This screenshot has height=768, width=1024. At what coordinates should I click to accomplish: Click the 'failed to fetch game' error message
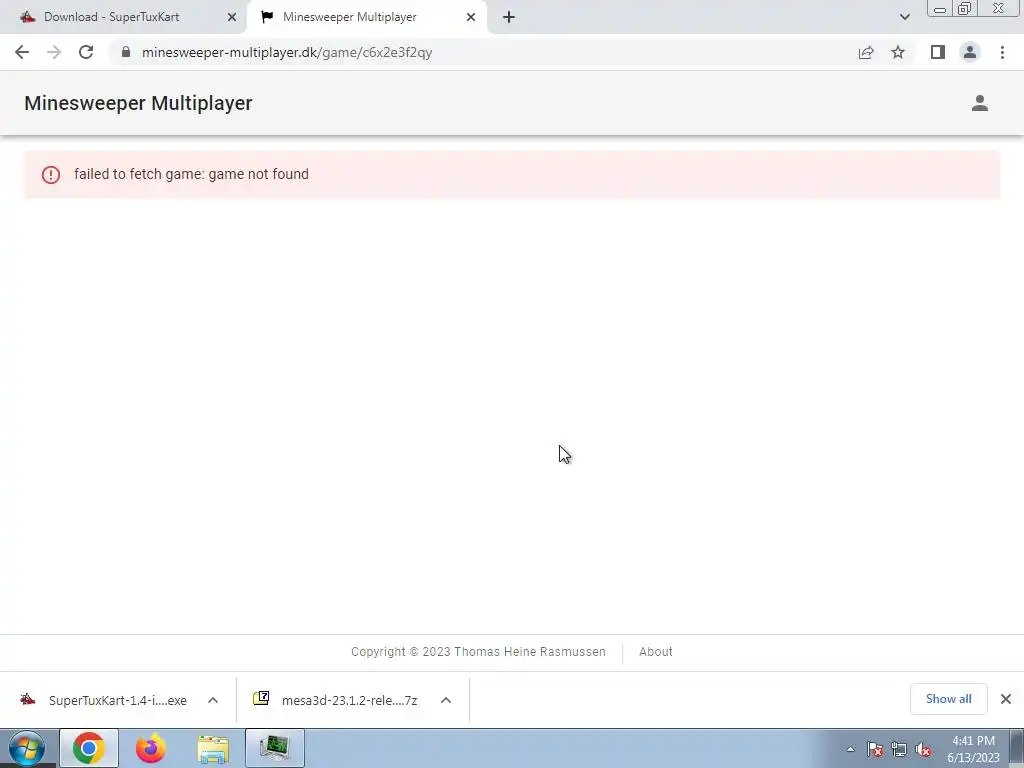(x=191, y=174)
